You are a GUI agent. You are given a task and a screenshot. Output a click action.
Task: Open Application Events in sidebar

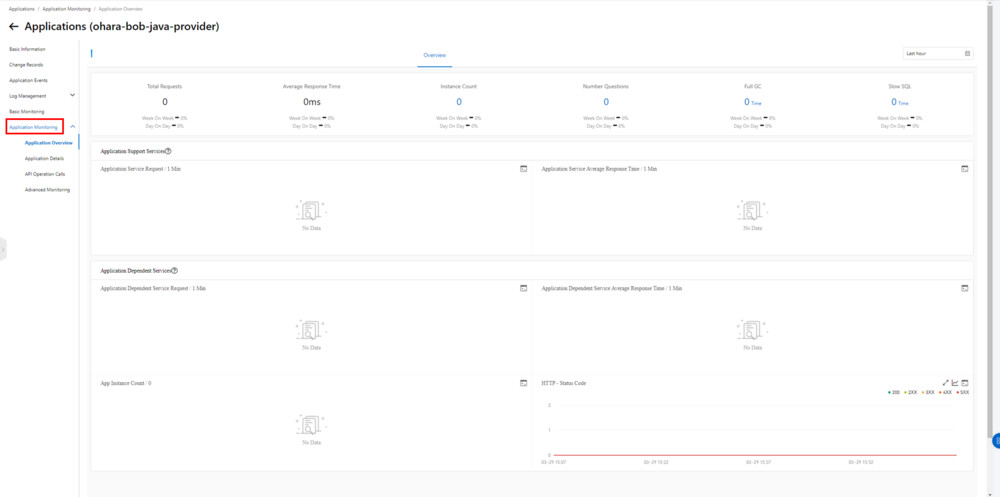coord(28,80)
